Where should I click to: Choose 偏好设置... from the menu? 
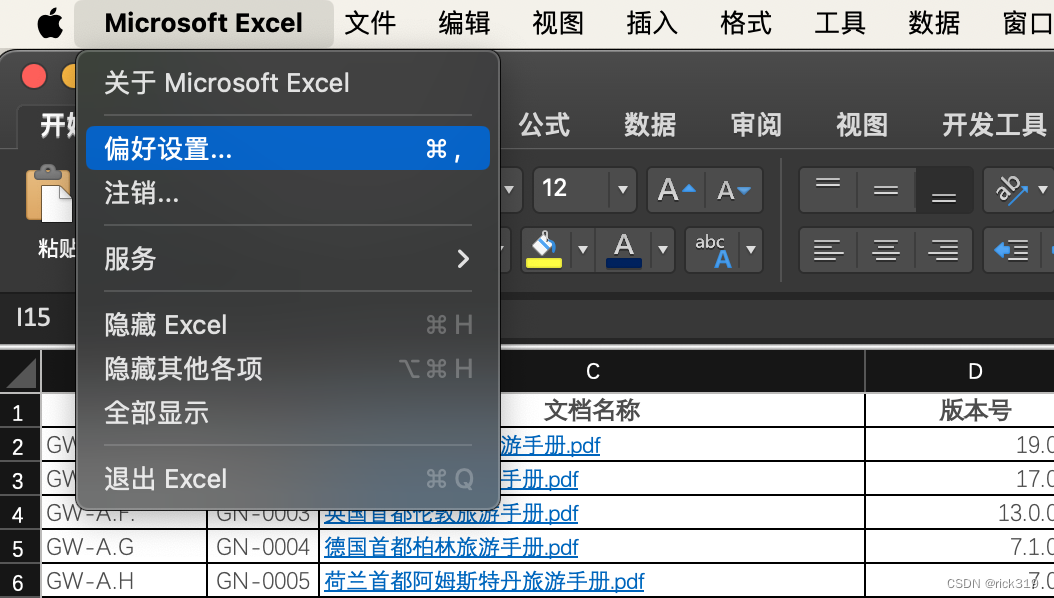(x=288, y=148)
